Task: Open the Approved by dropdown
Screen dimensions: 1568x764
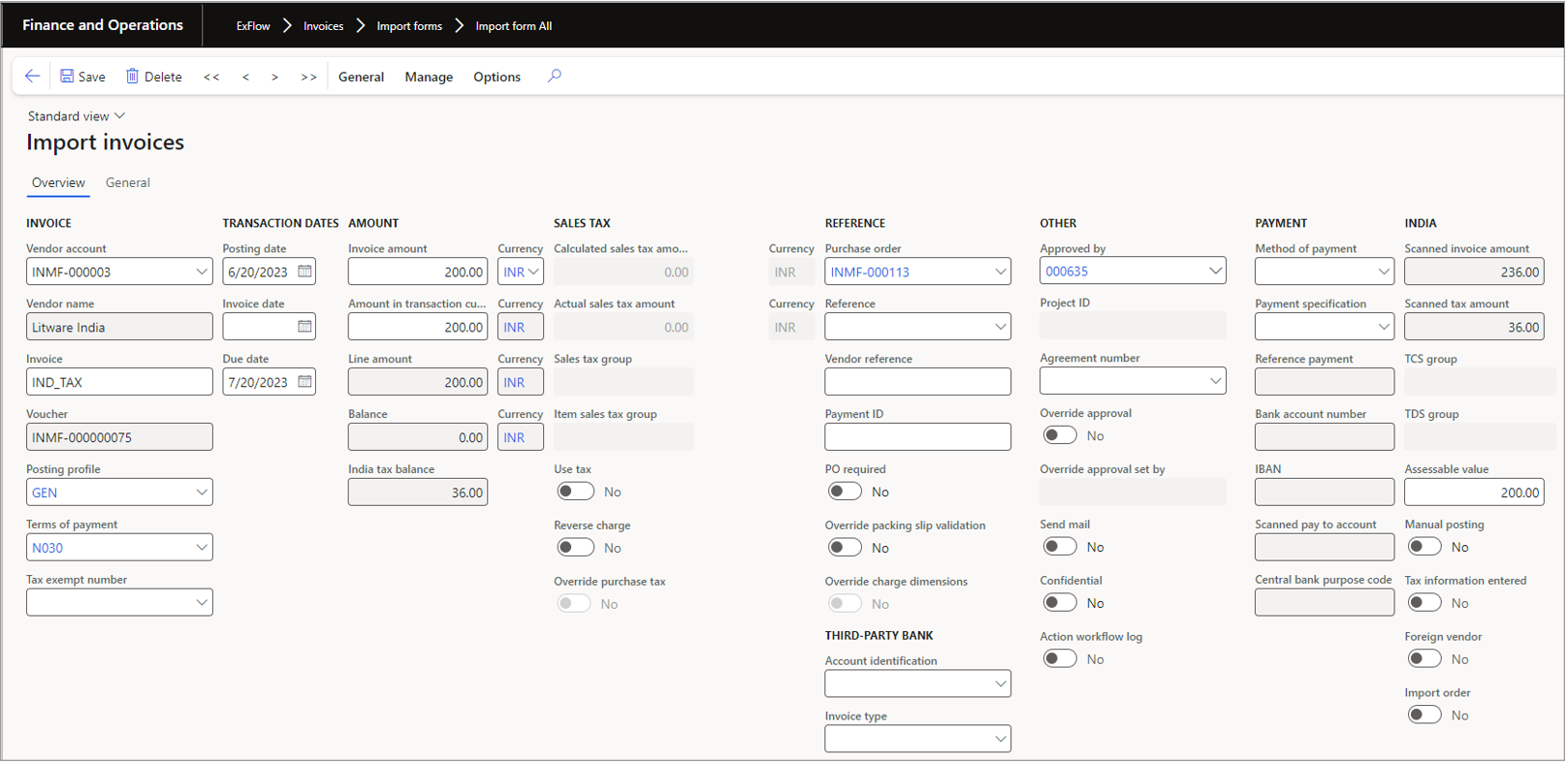Action: tap(1215, 271)
